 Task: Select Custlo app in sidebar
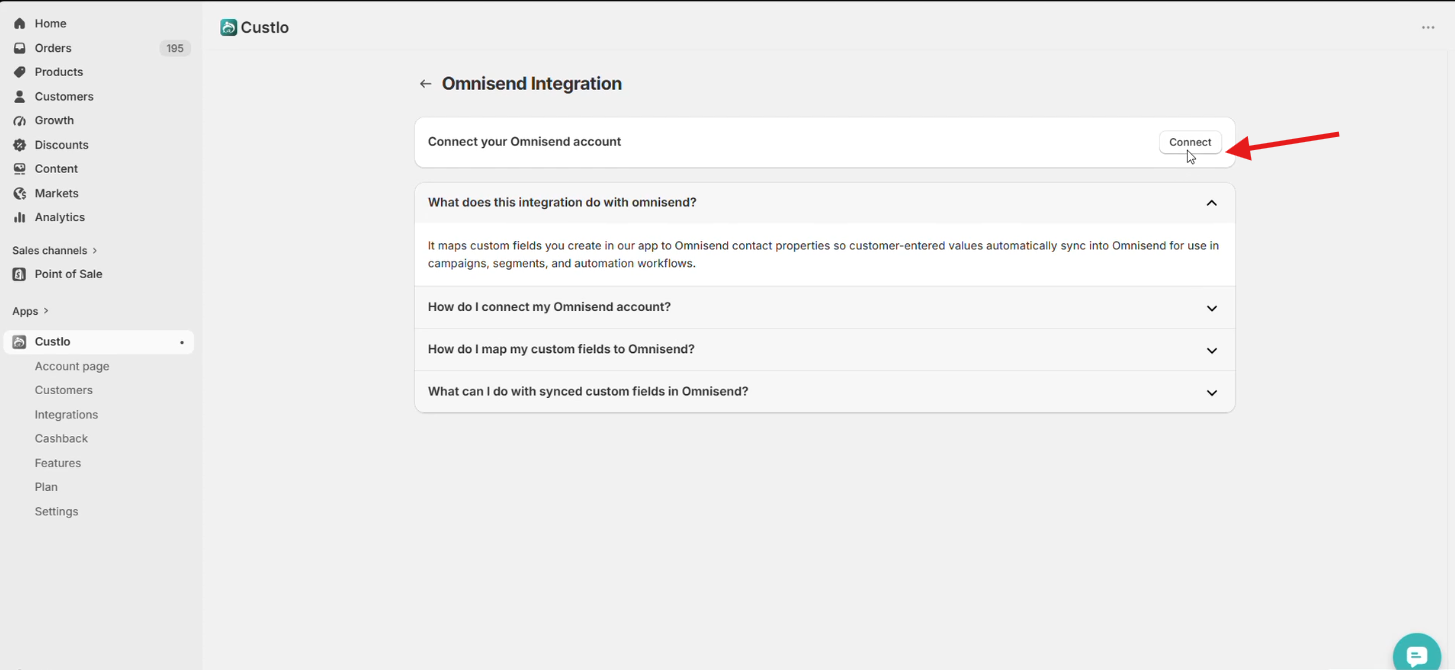(x=98, y=342)
